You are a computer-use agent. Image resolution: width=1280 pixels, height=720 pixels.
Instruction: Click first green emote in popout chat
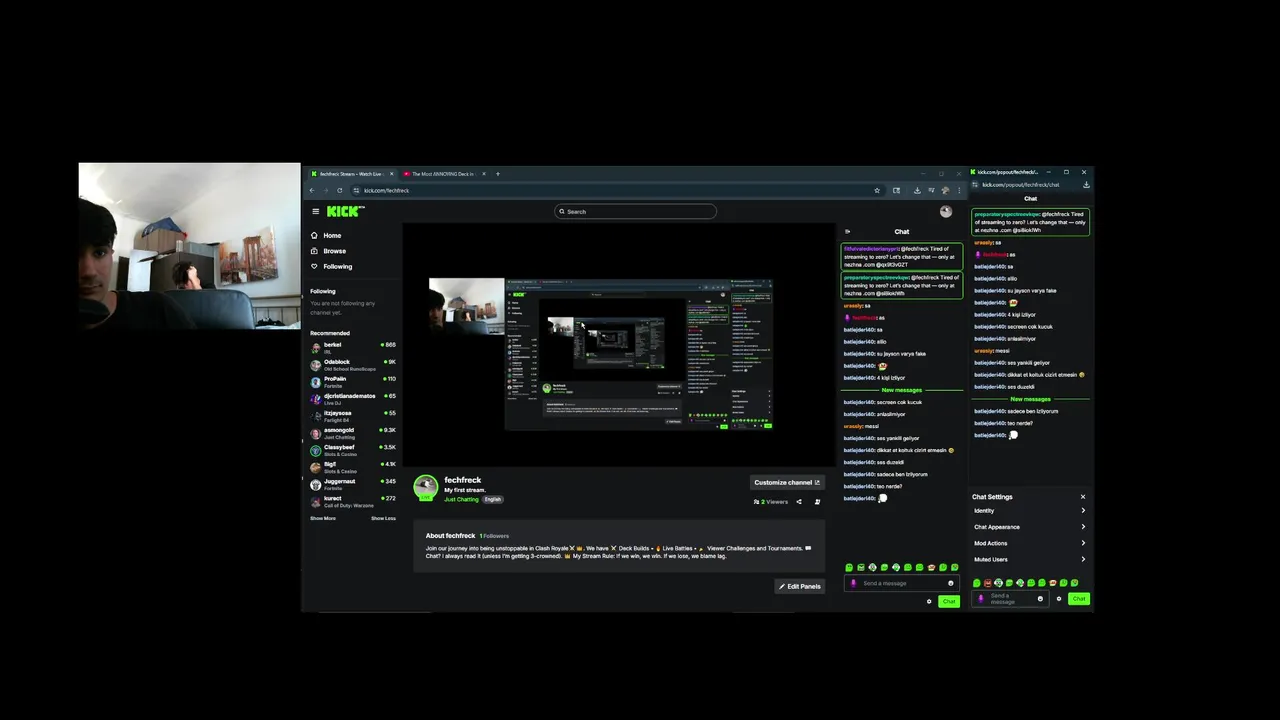[976, 583]
